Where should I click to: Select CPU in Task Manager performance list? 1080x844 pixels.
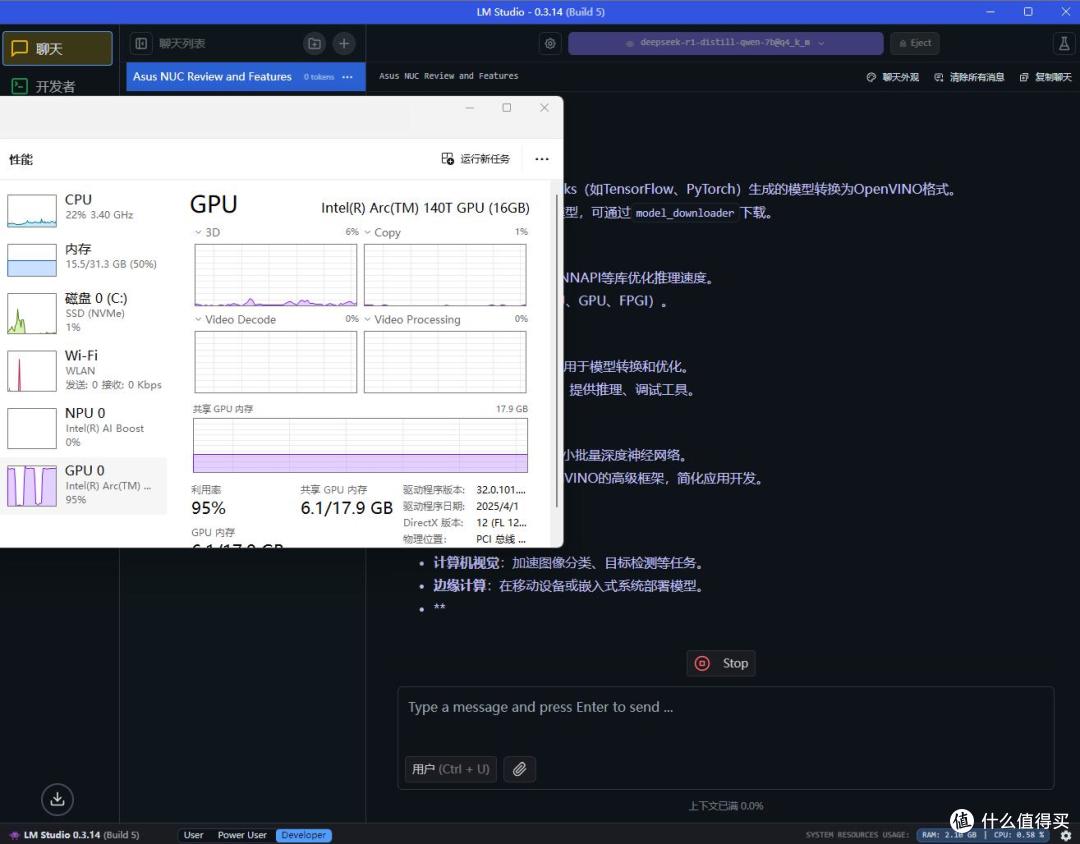[x=83, y=209]
